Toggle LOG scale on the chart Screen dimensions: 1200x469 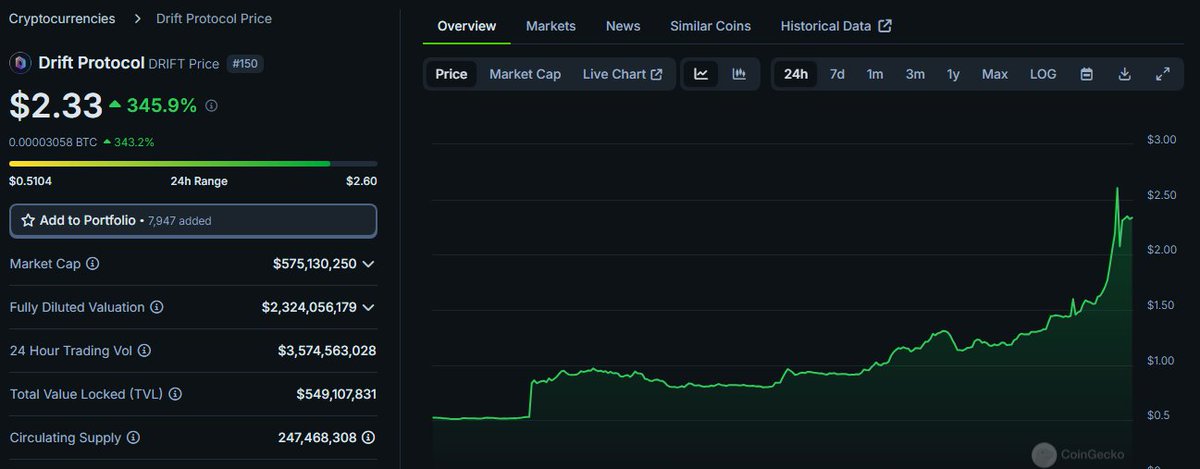pos(1043,74)
